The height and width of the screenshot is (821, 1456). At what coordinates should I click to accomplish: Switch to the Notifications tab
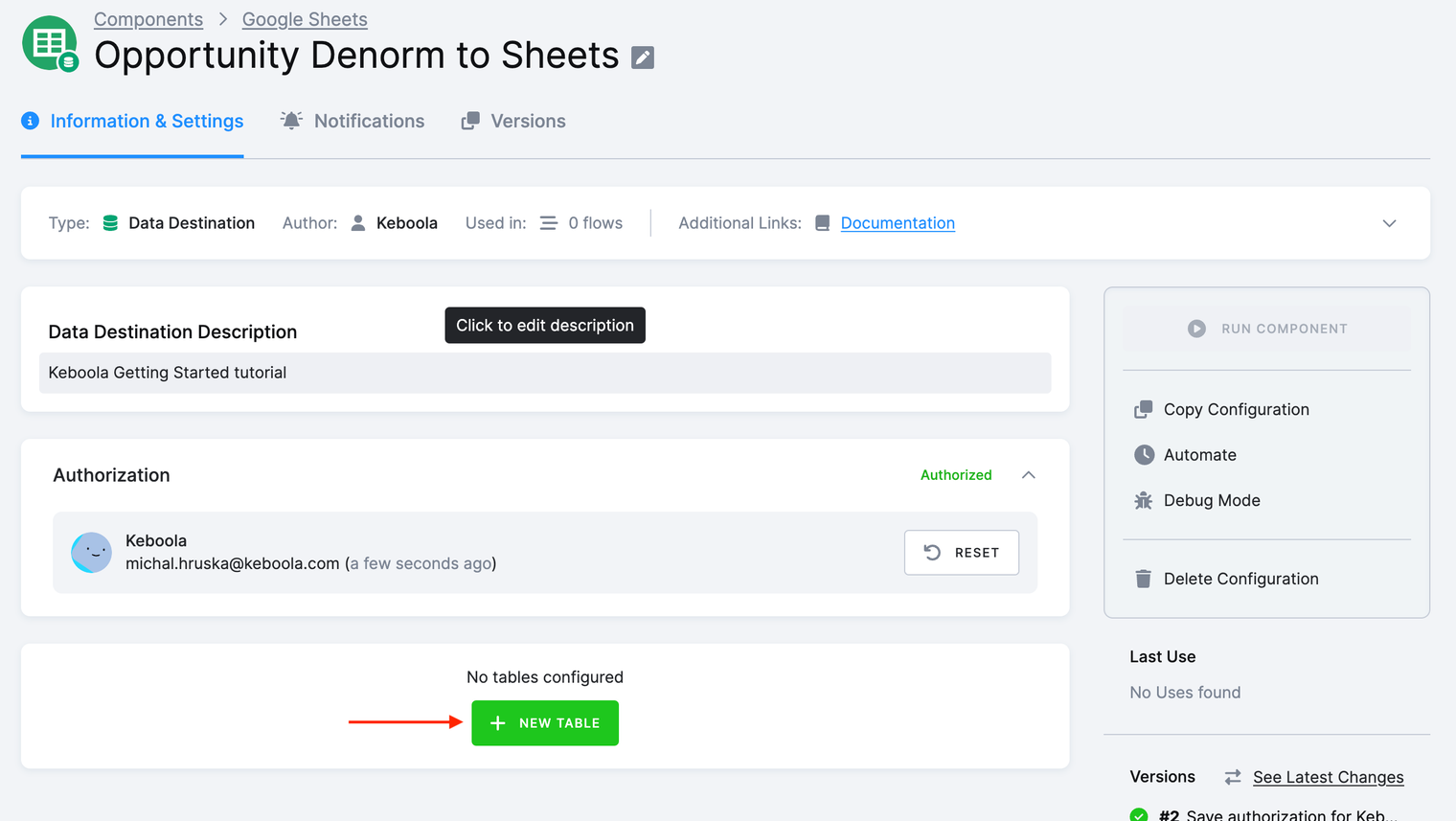click(353, 122)
